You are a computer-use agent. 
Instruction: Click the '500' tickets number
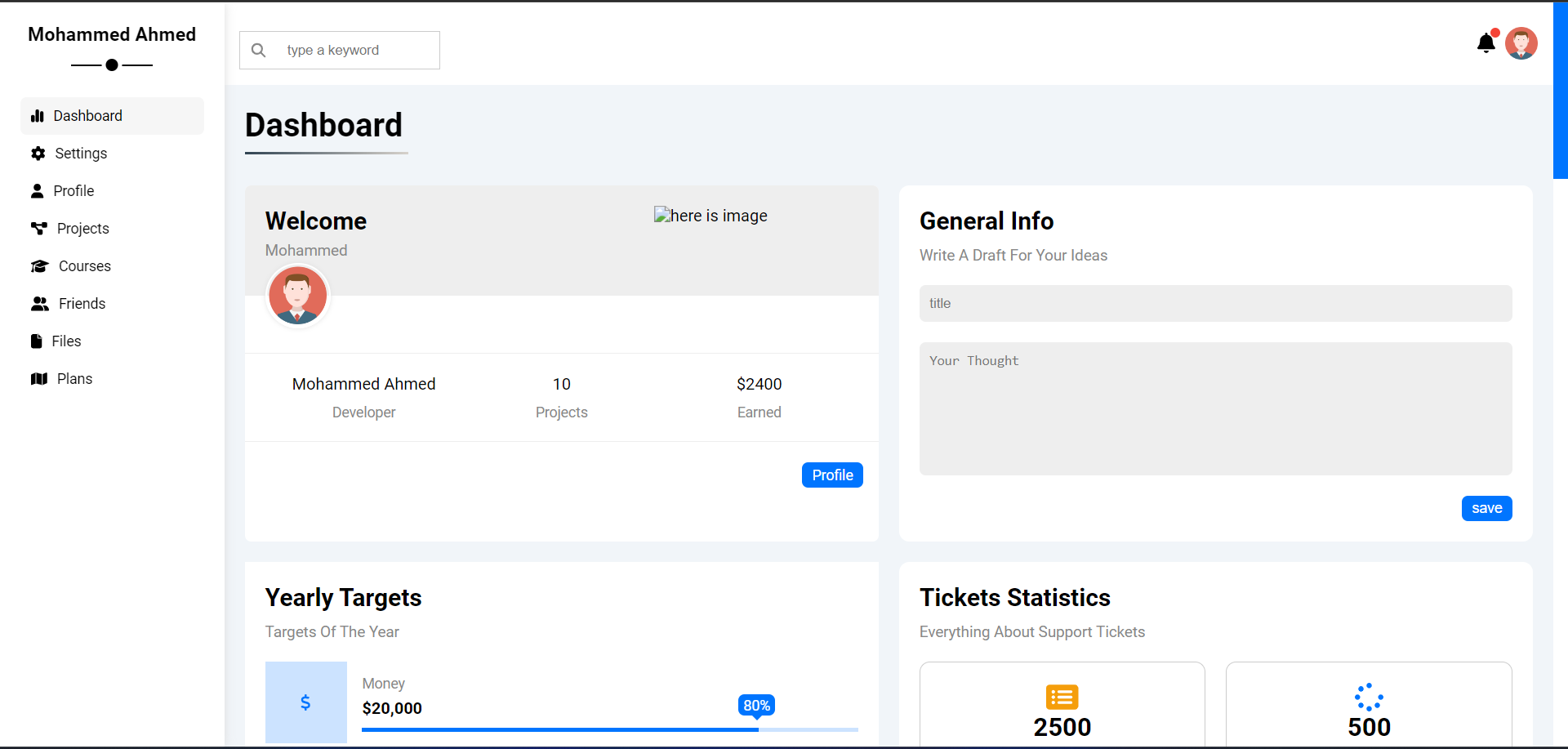[x=1369, y=727]
